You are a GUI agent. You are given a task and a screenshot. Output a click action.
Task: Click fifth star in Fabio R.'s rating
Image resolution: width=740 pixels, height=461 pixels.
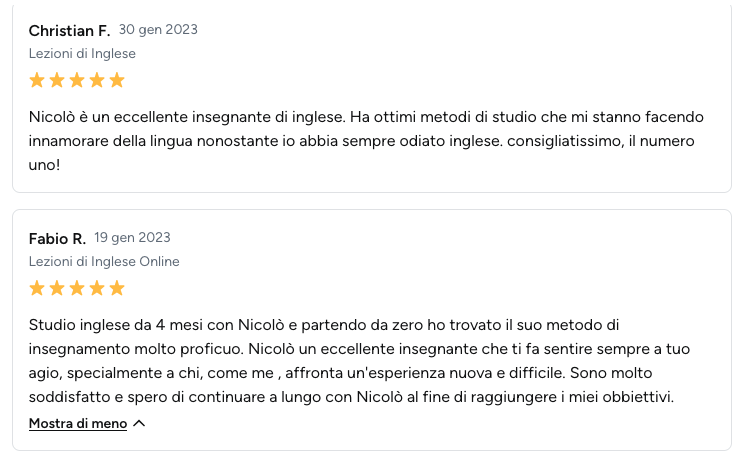point(117,288)
